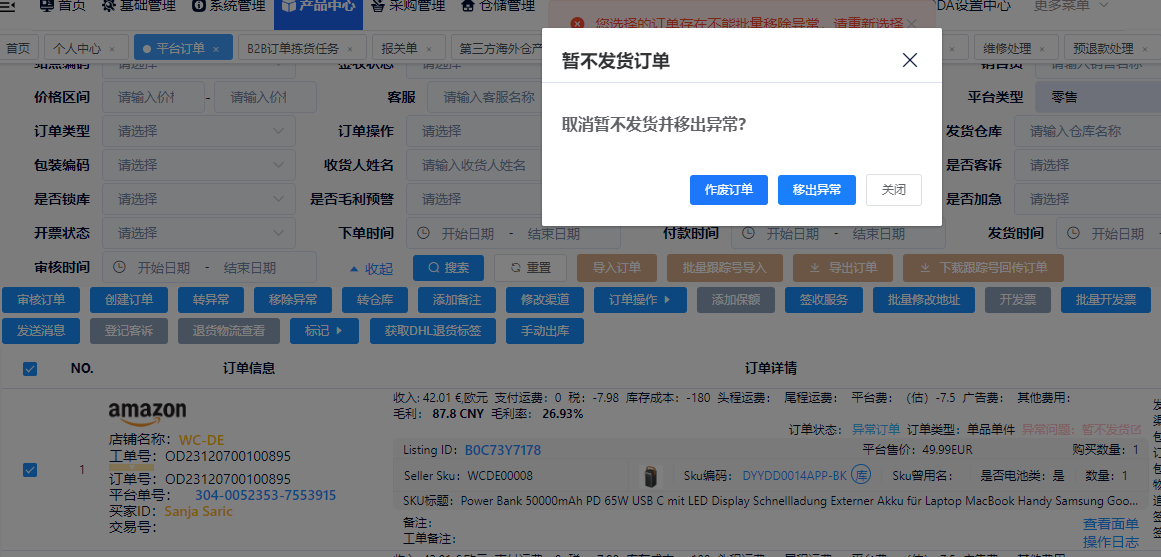Click 重置 button
The height and width of the screenshot is (557, 1161).
tap(530, 268)
